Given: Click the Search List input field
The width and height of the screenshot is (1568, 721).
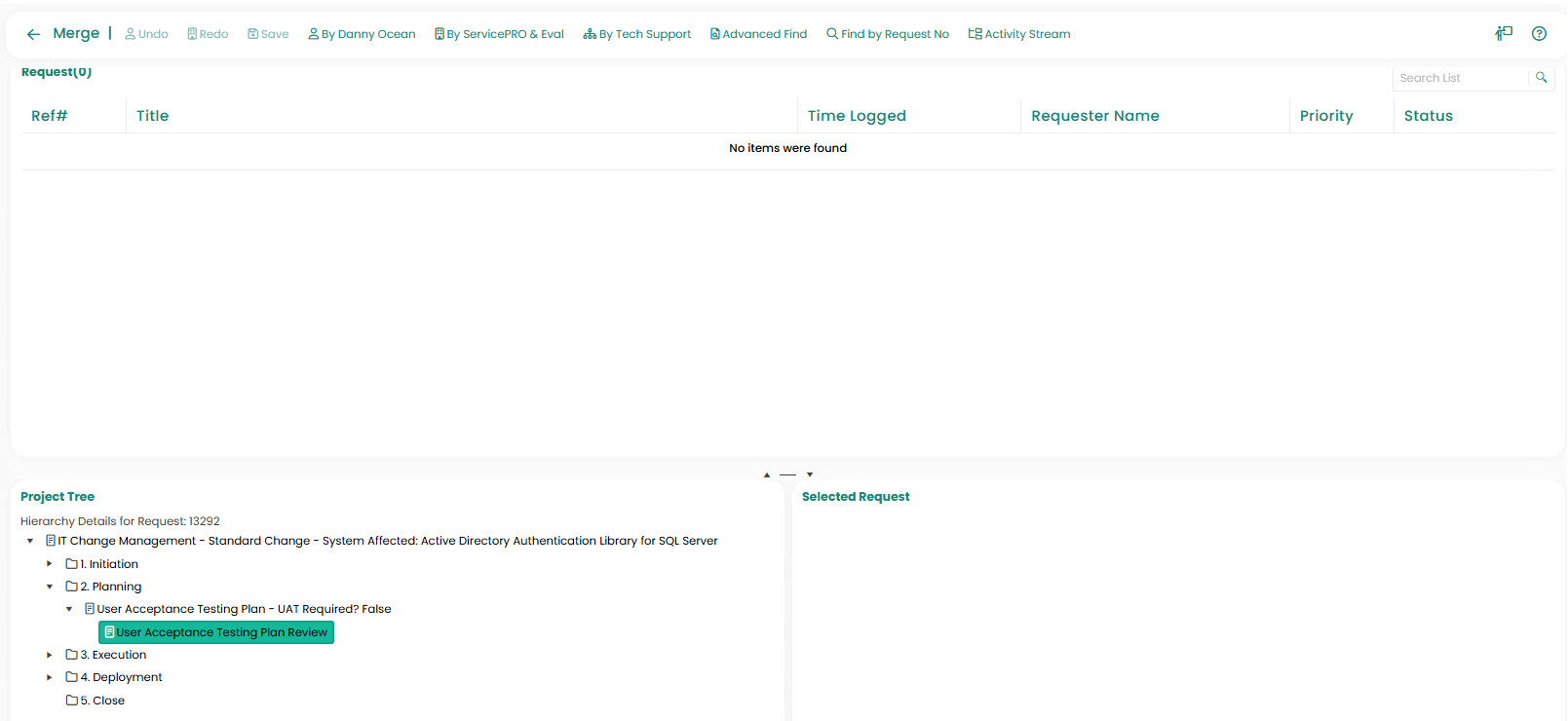Looking at the screenshot, I should [1459, 78].
